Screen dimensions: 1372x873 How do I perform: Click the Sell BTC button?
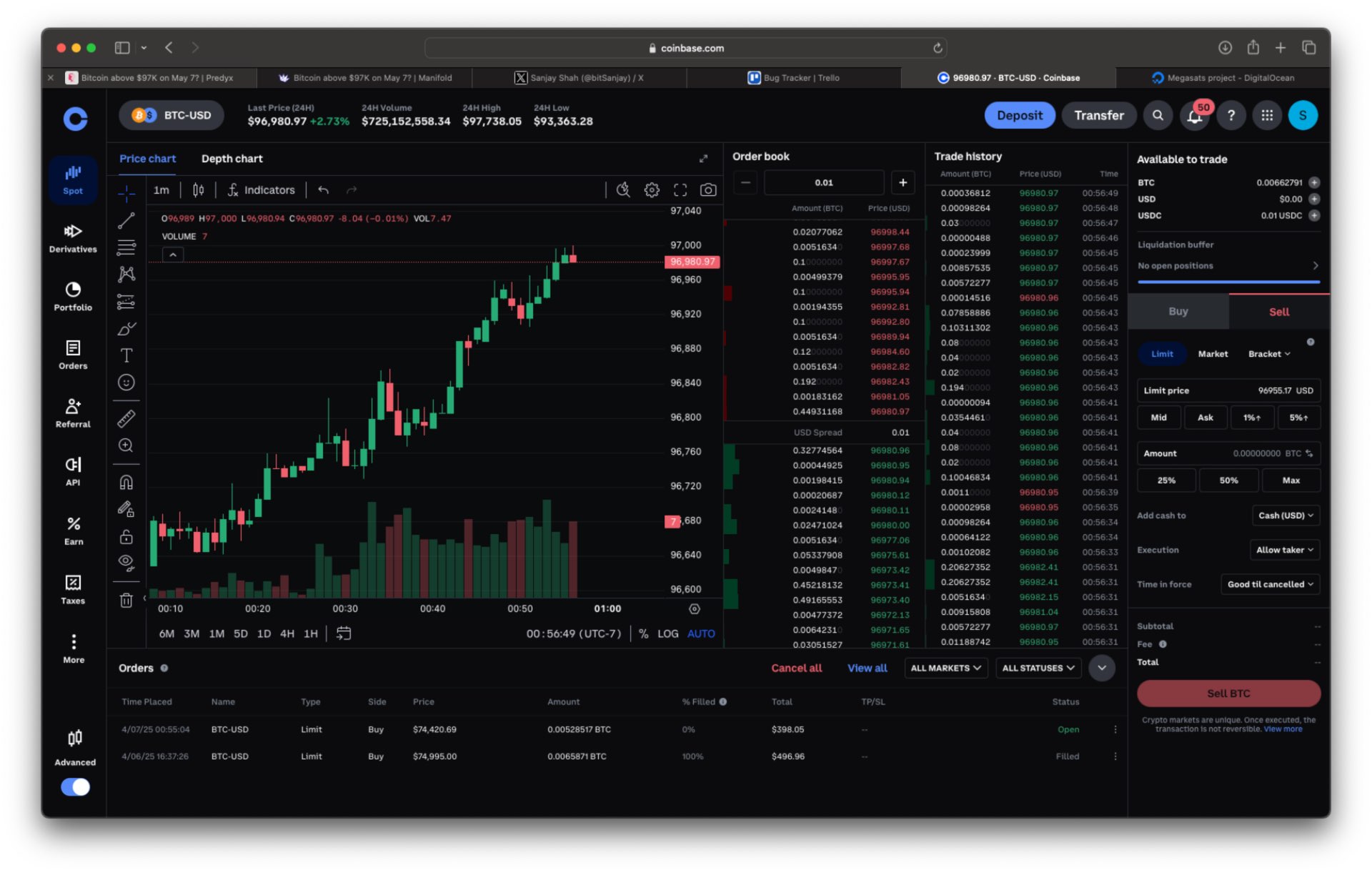click(1228, 694)
